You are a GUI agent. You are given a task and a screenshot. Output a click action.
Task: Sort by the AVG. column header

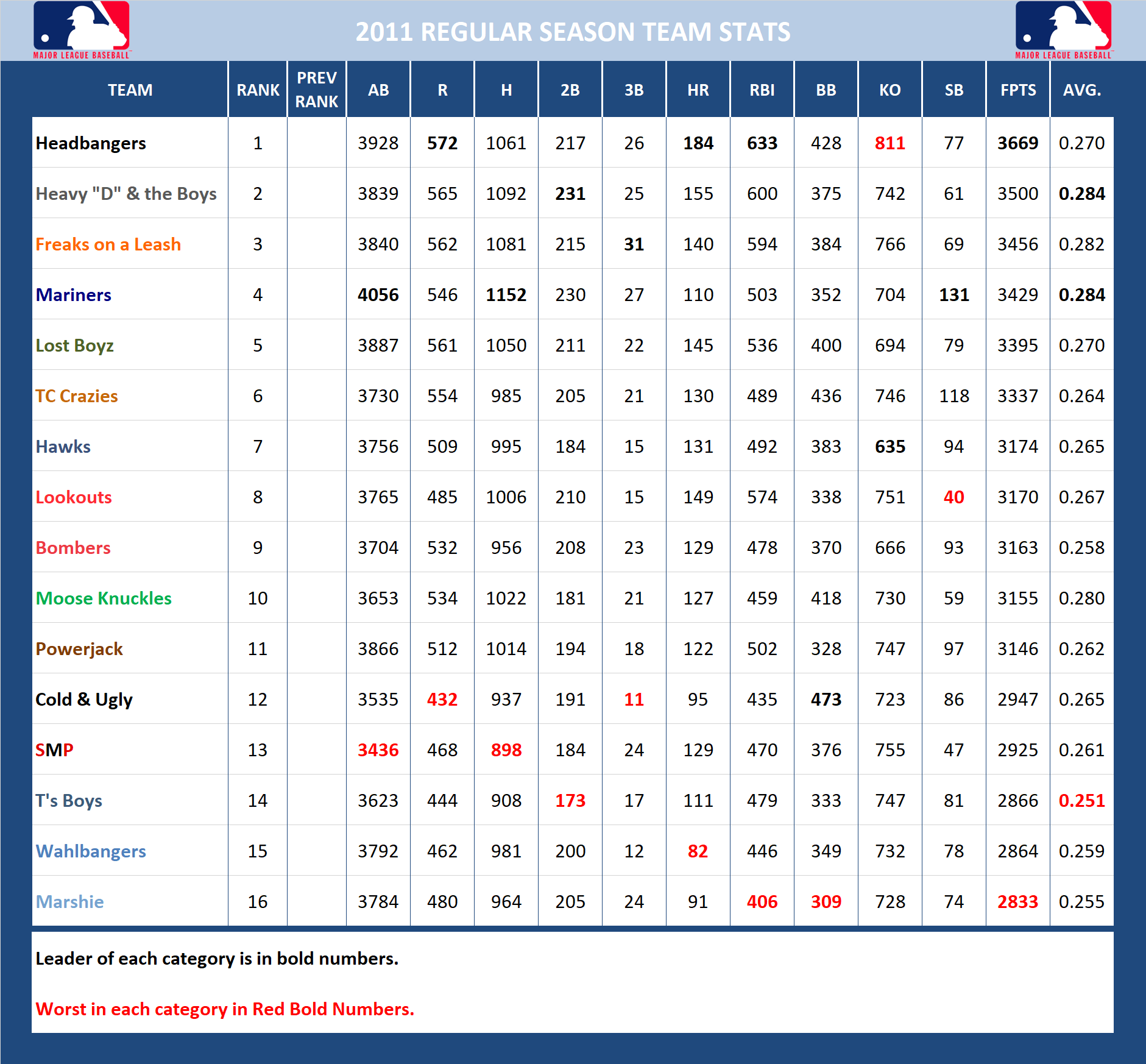(1082, 90)
